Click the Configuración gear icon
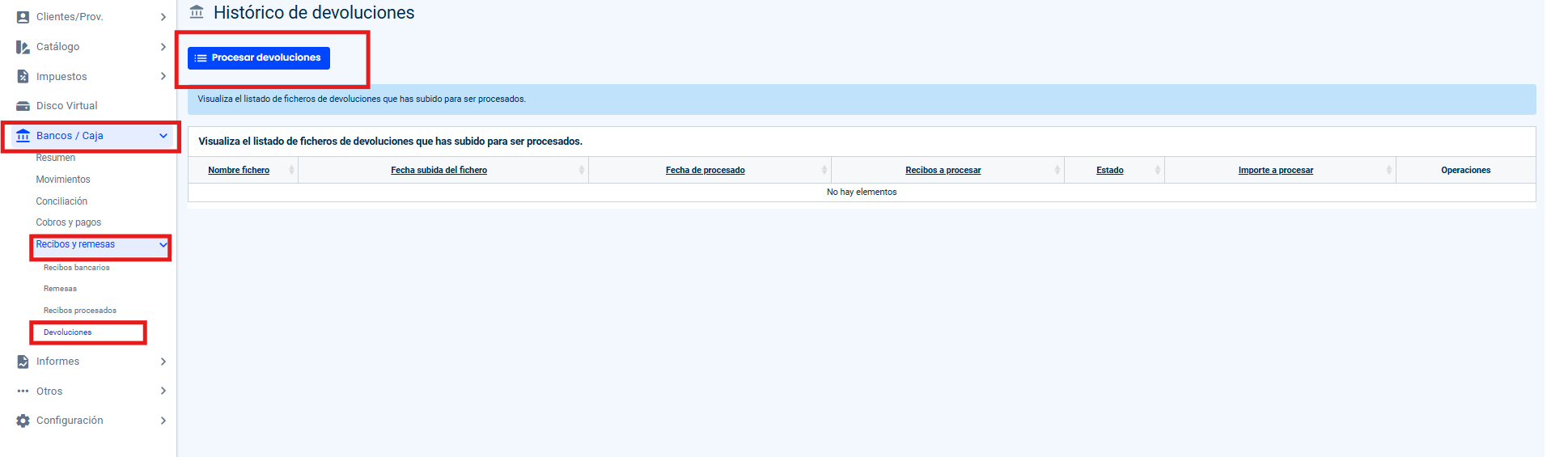Screen dimensions: 1568x457 pyautogui.click(x=23, y=421)
